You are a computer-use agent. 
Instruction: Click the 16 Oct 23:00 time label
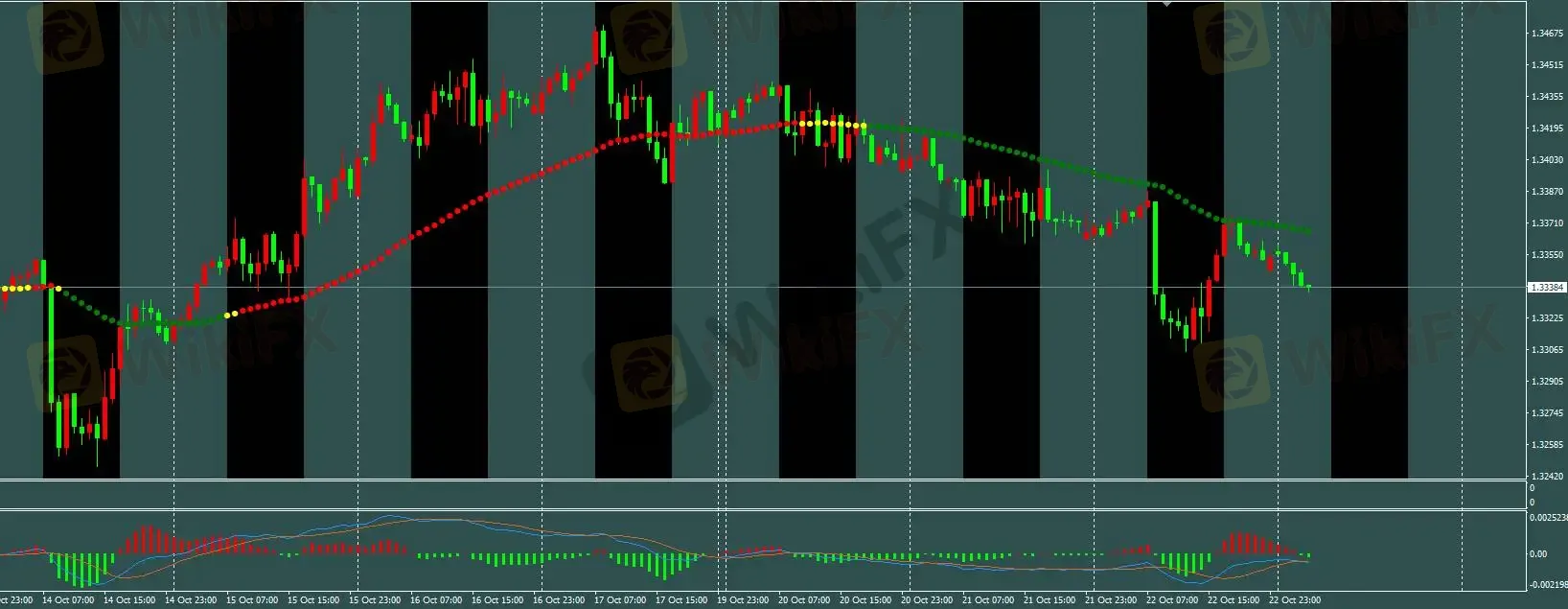pos(559,600)
